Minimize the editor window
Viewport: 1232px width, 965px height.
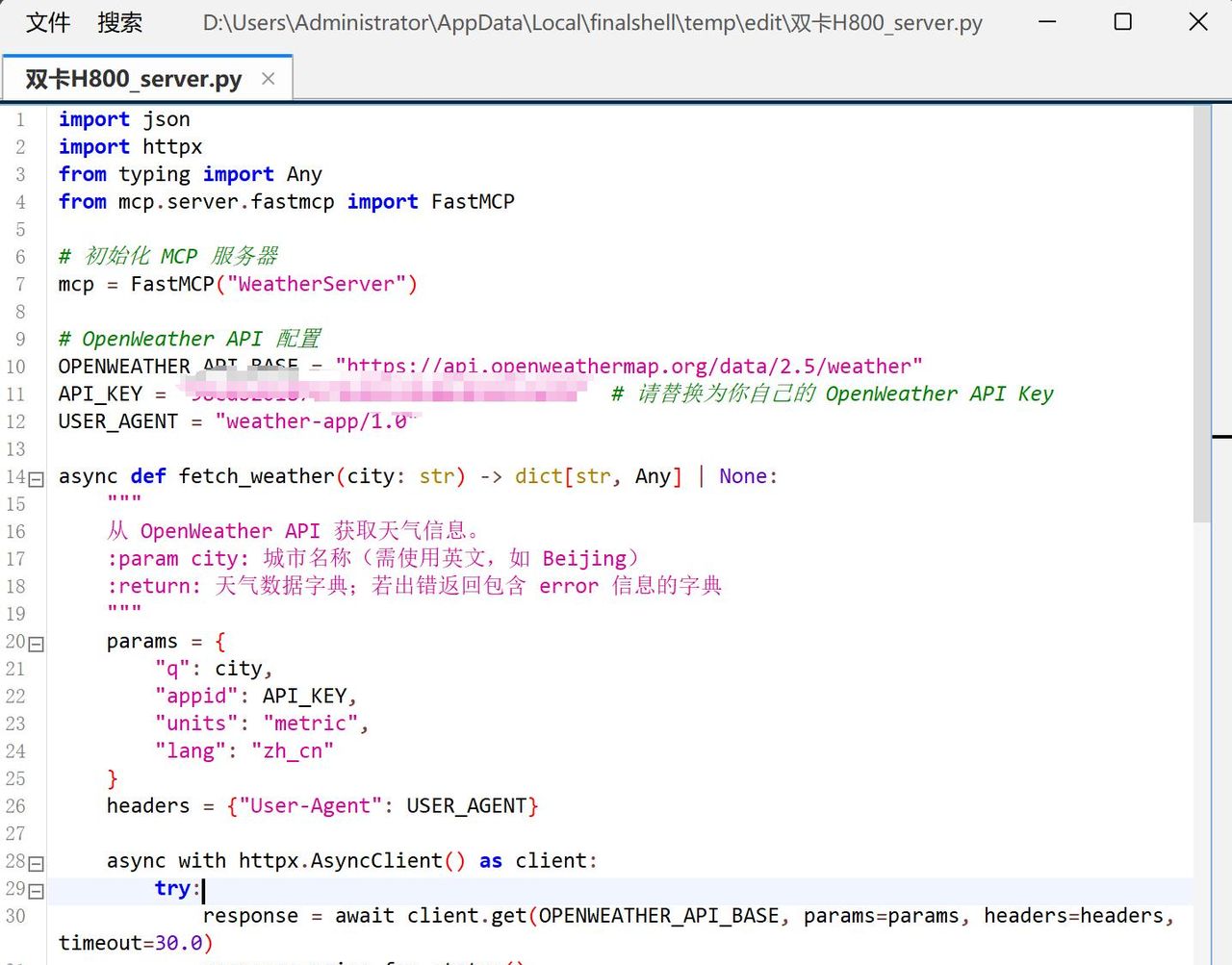point(1047,22)
